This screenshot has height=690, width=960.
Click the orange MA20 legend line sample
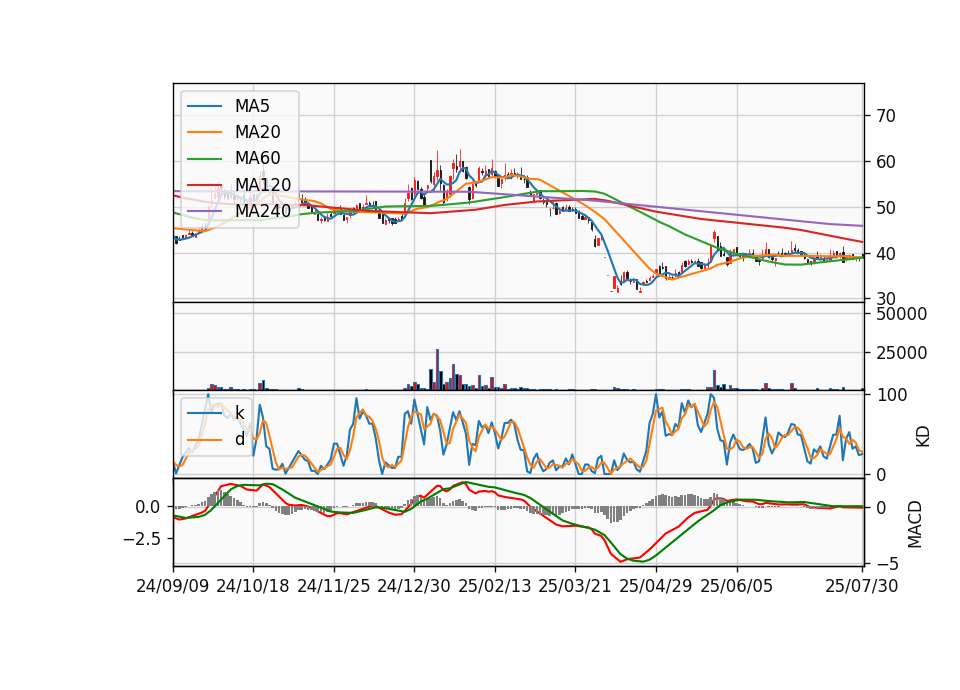[x=204, y=132]
